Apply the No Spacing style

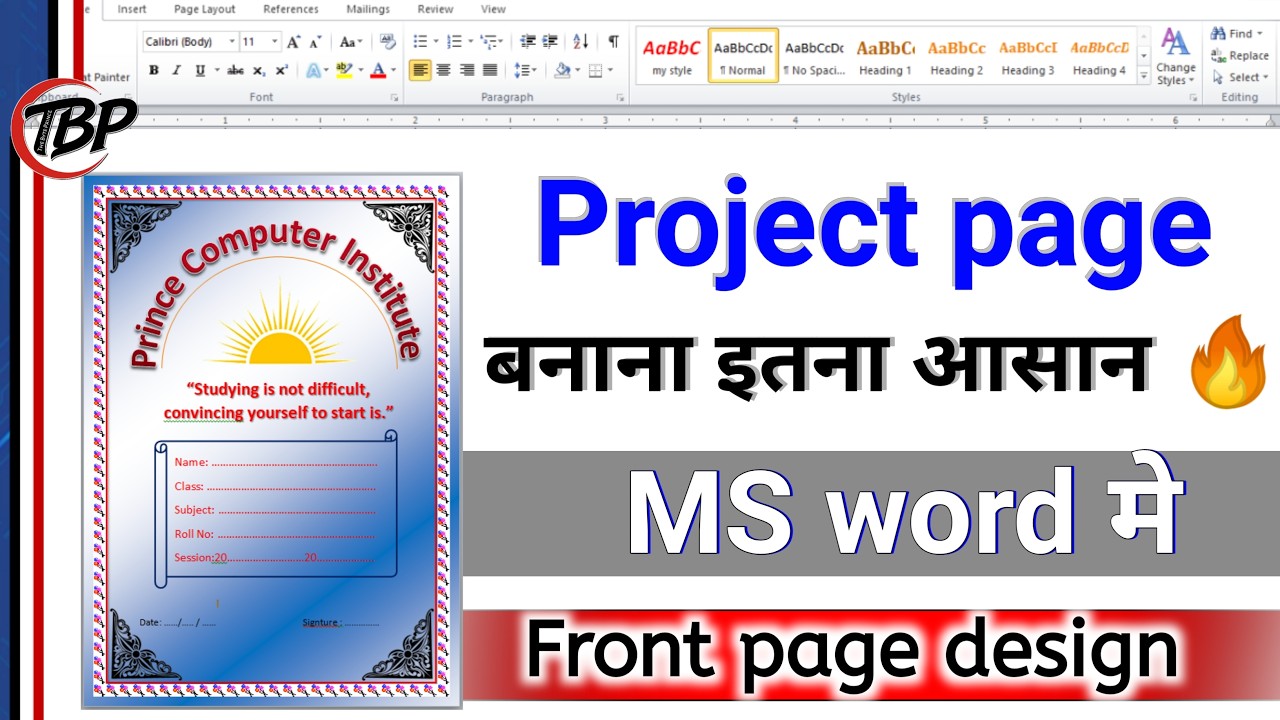click(814, 56)
